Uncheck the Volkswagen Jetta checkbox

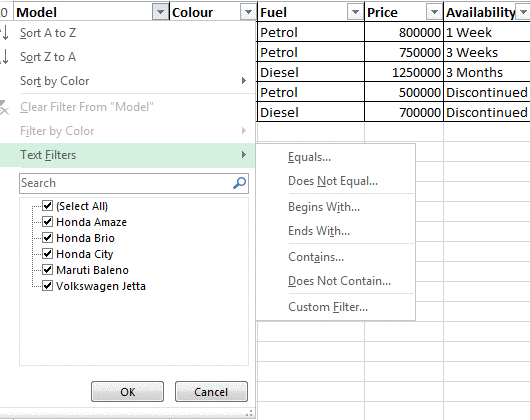point(47,286)
